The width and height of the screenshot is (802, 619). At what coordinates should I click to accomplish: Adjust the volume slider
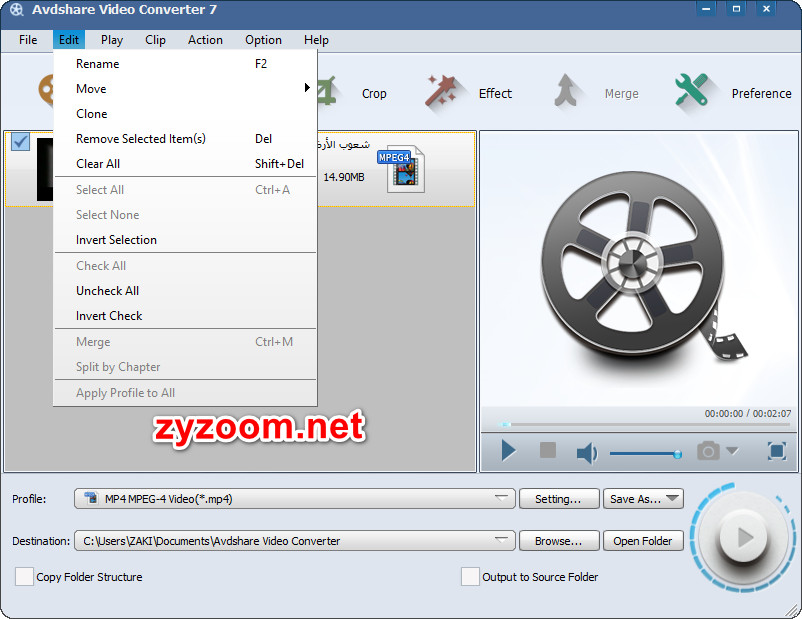[645, 453]
